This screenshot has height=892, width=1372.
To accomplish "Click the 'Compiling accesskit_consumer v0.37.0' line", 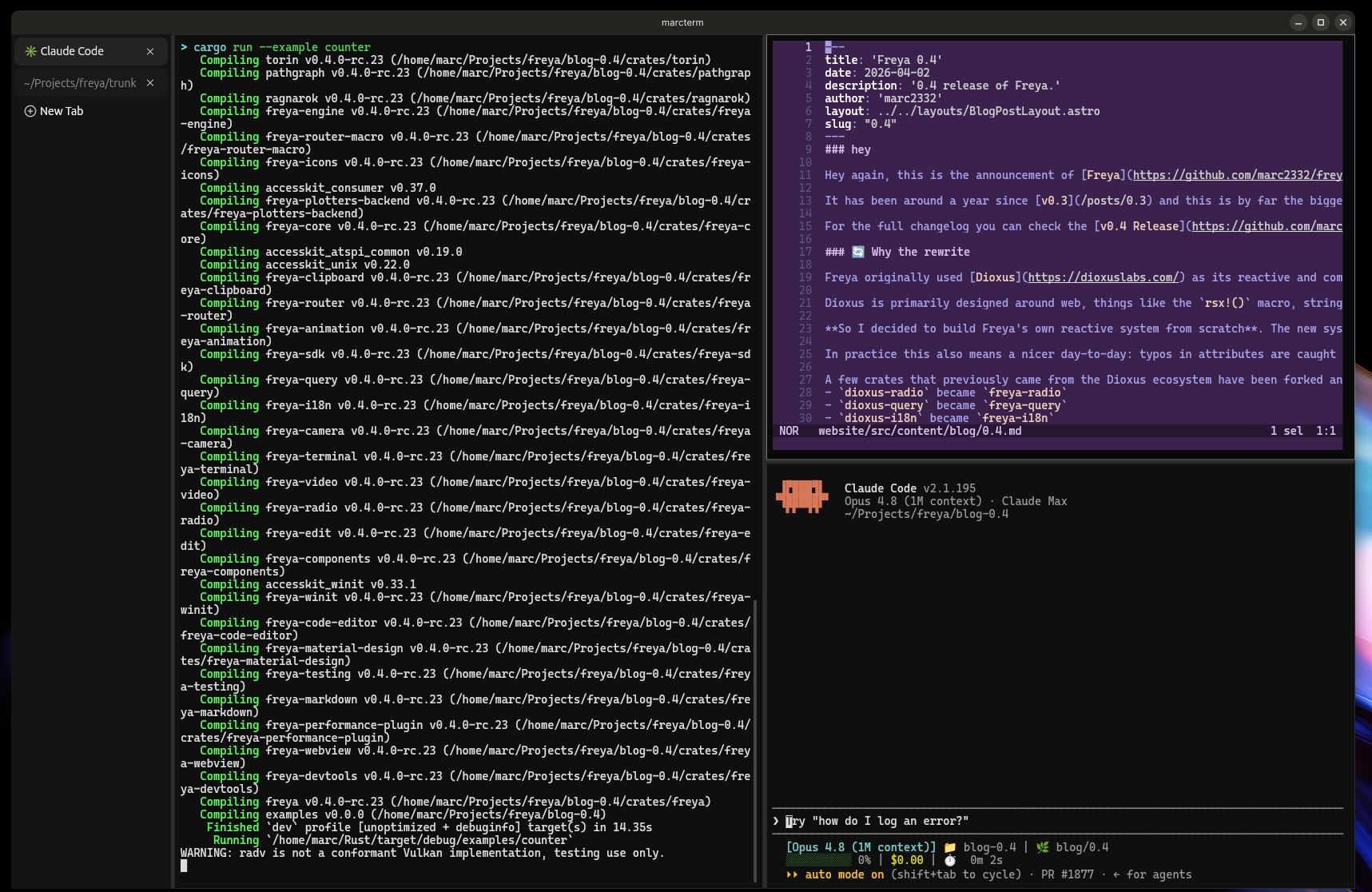I will pyautogui.click(x=318, y=188).
